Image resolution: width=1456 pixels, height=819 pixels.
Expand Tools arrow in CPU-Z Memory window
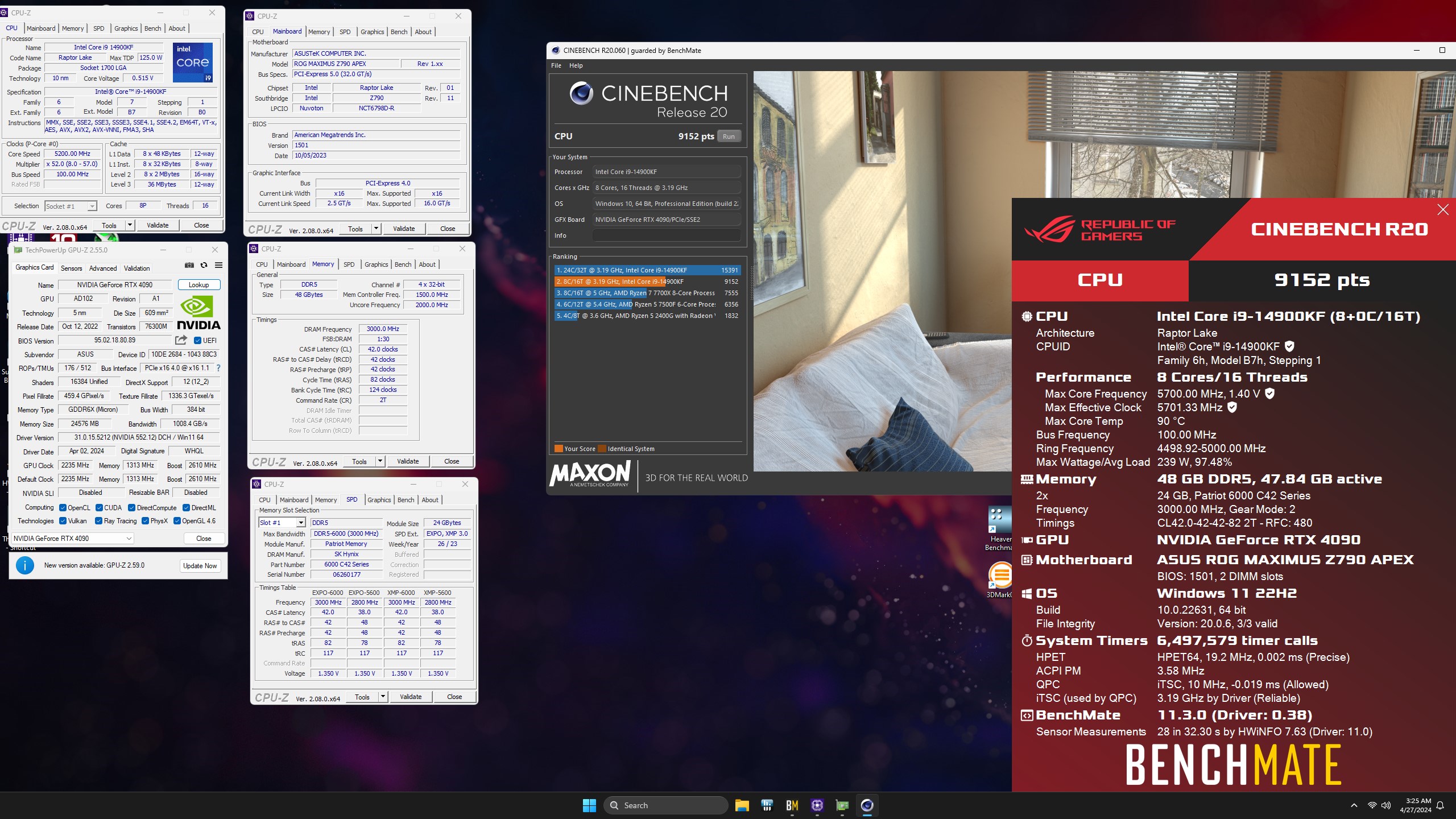tap(380, 461)
